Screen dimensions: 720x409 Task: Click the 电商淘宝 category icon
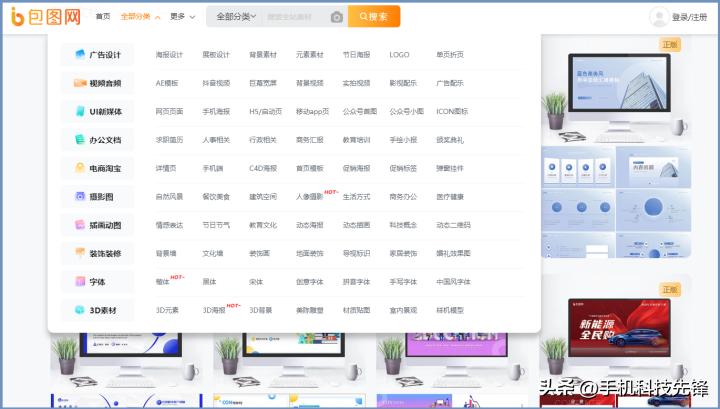pyautogui.click(x=80, y=168)
